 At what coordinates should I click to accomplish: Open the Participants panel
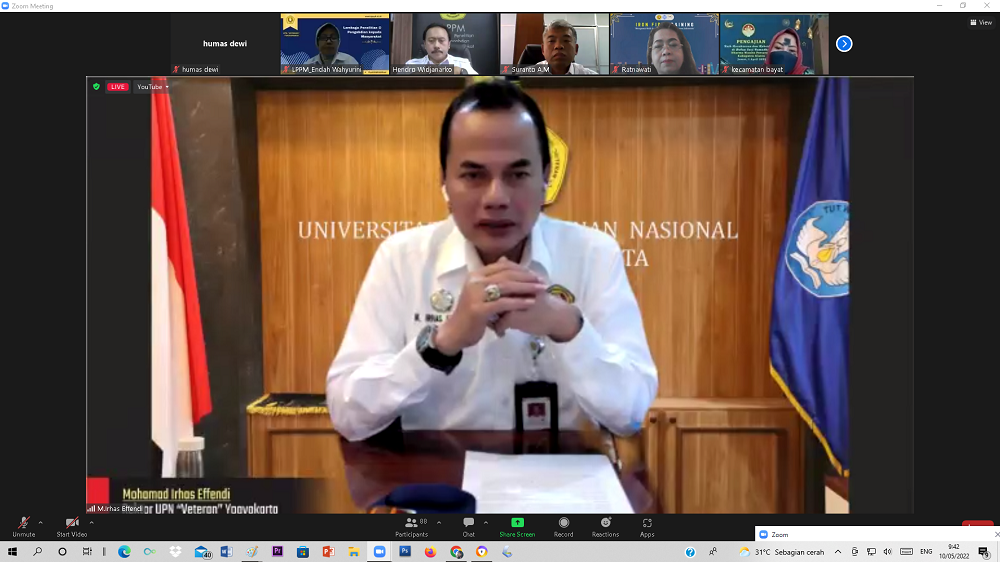(x=411, y=525)
